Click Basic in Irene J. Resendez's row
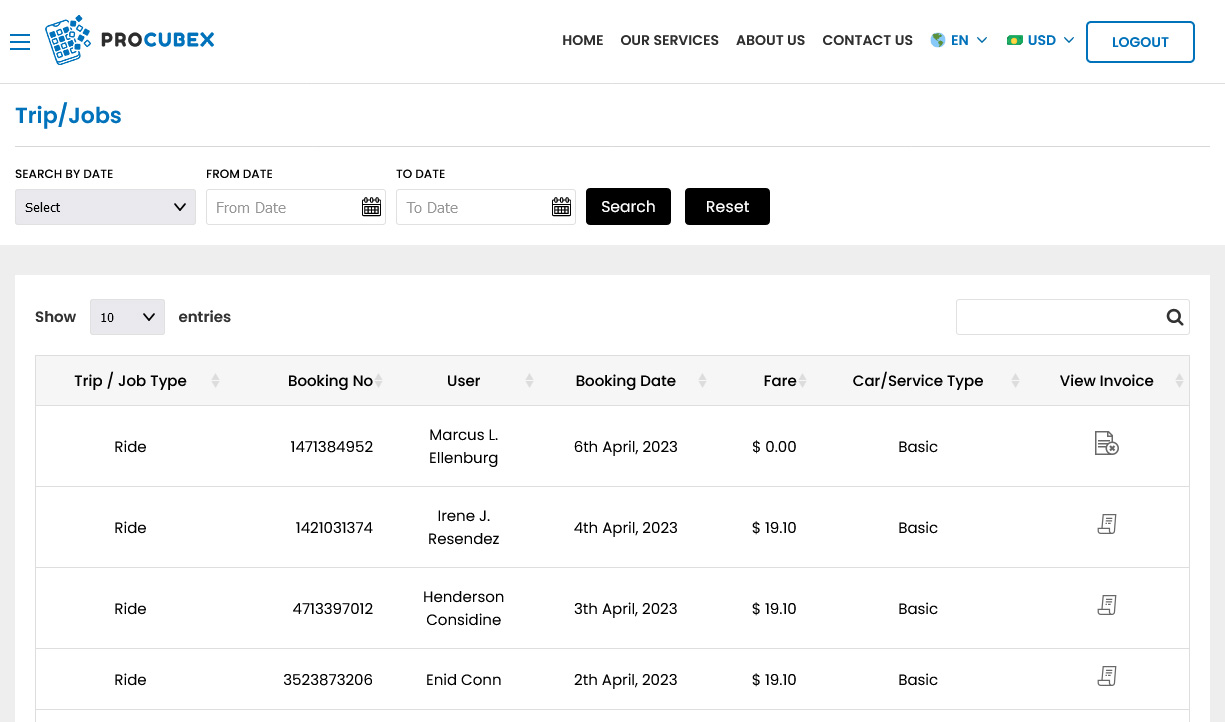 pos(918,528)
